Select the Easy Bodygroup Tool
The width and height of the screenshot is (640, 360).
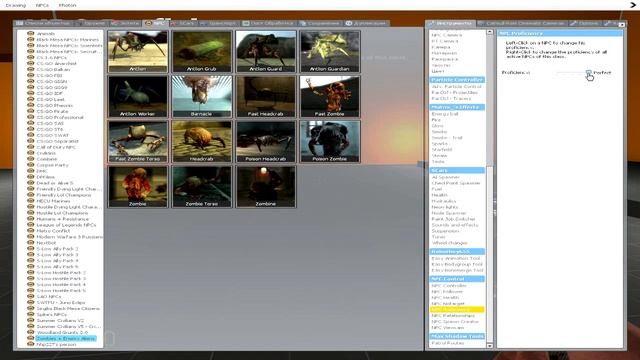(457, 264)
